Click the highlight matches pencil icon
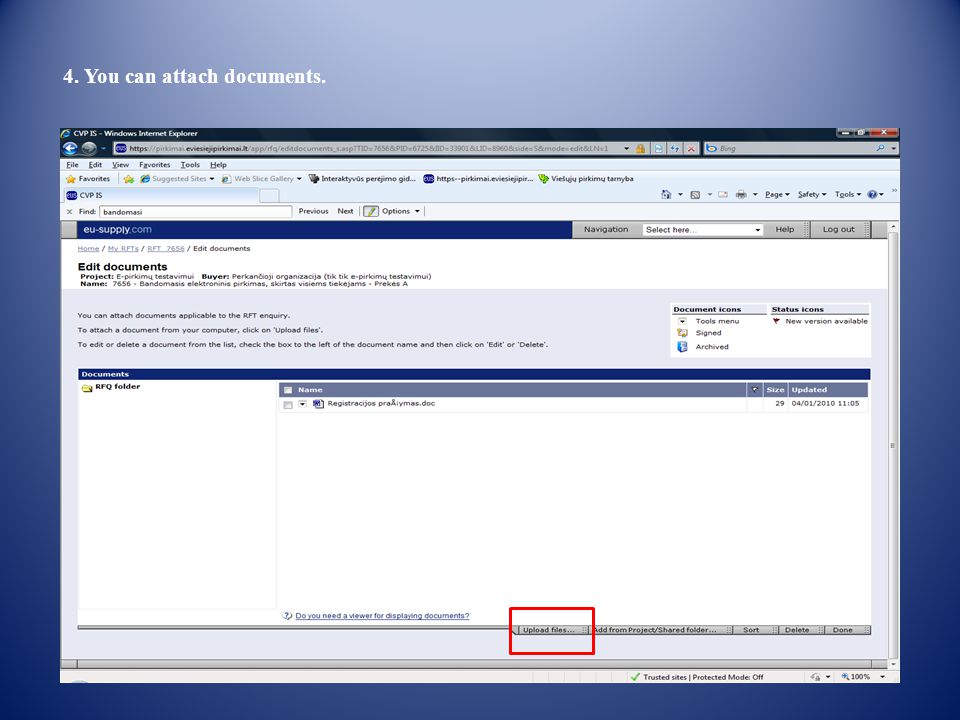Viewport: 960px width, 720px height. 371,211
